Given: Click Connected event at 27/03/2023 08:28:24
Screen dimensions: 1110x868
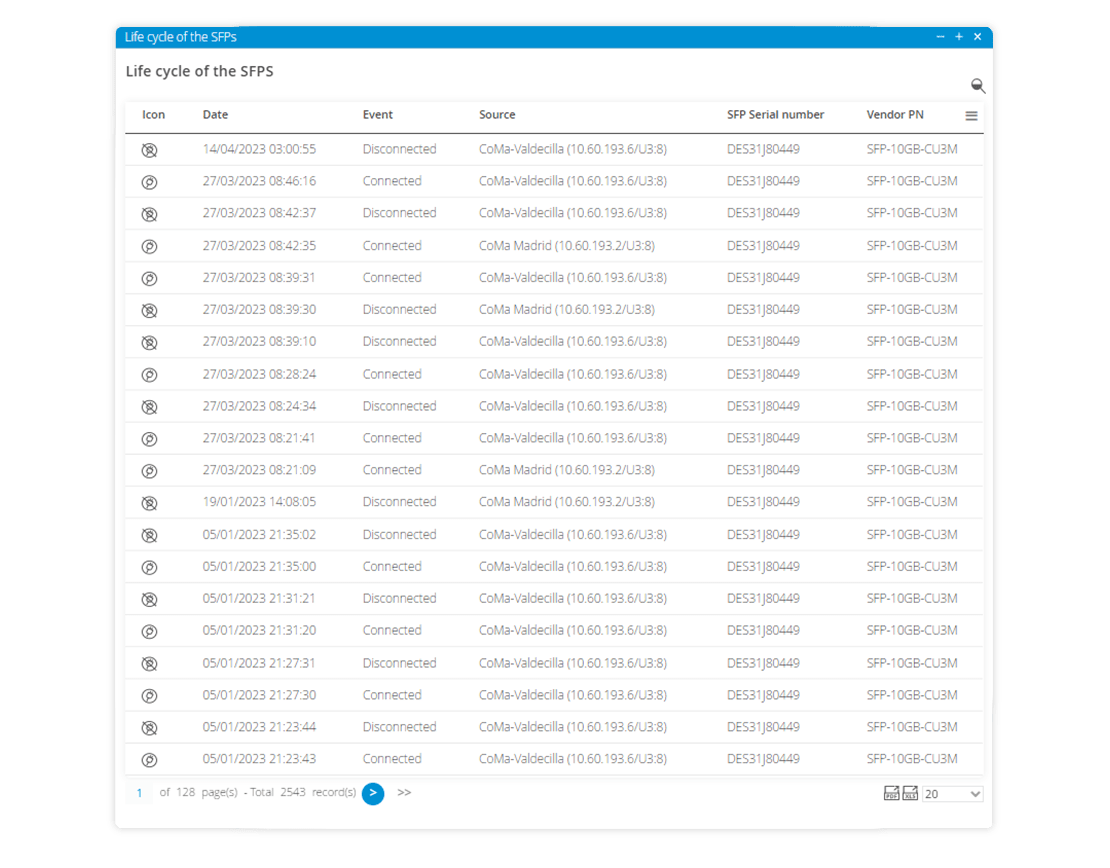Looking at the screenshot, I should [392, 374].
